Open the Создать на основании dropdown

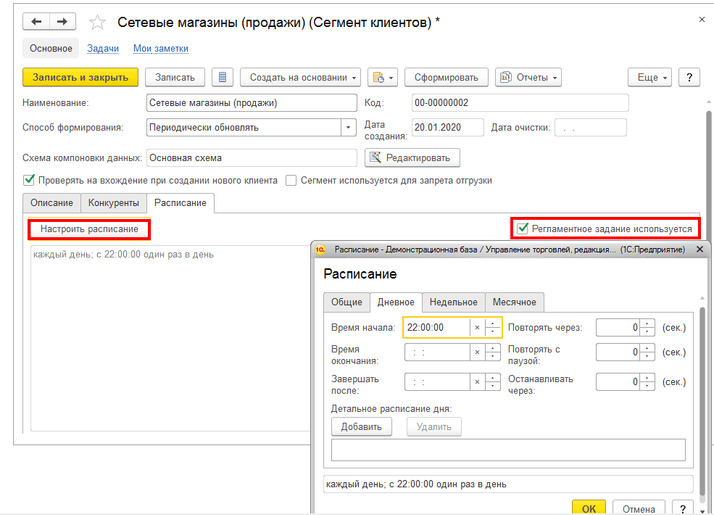coord(301,77)
